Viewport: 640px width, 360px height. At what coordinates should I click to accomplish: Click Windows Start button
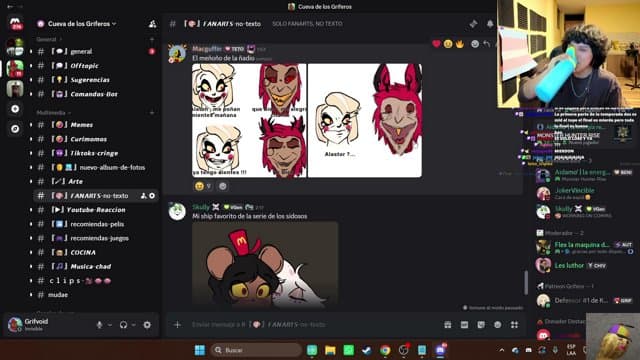(x=200, y=350)
